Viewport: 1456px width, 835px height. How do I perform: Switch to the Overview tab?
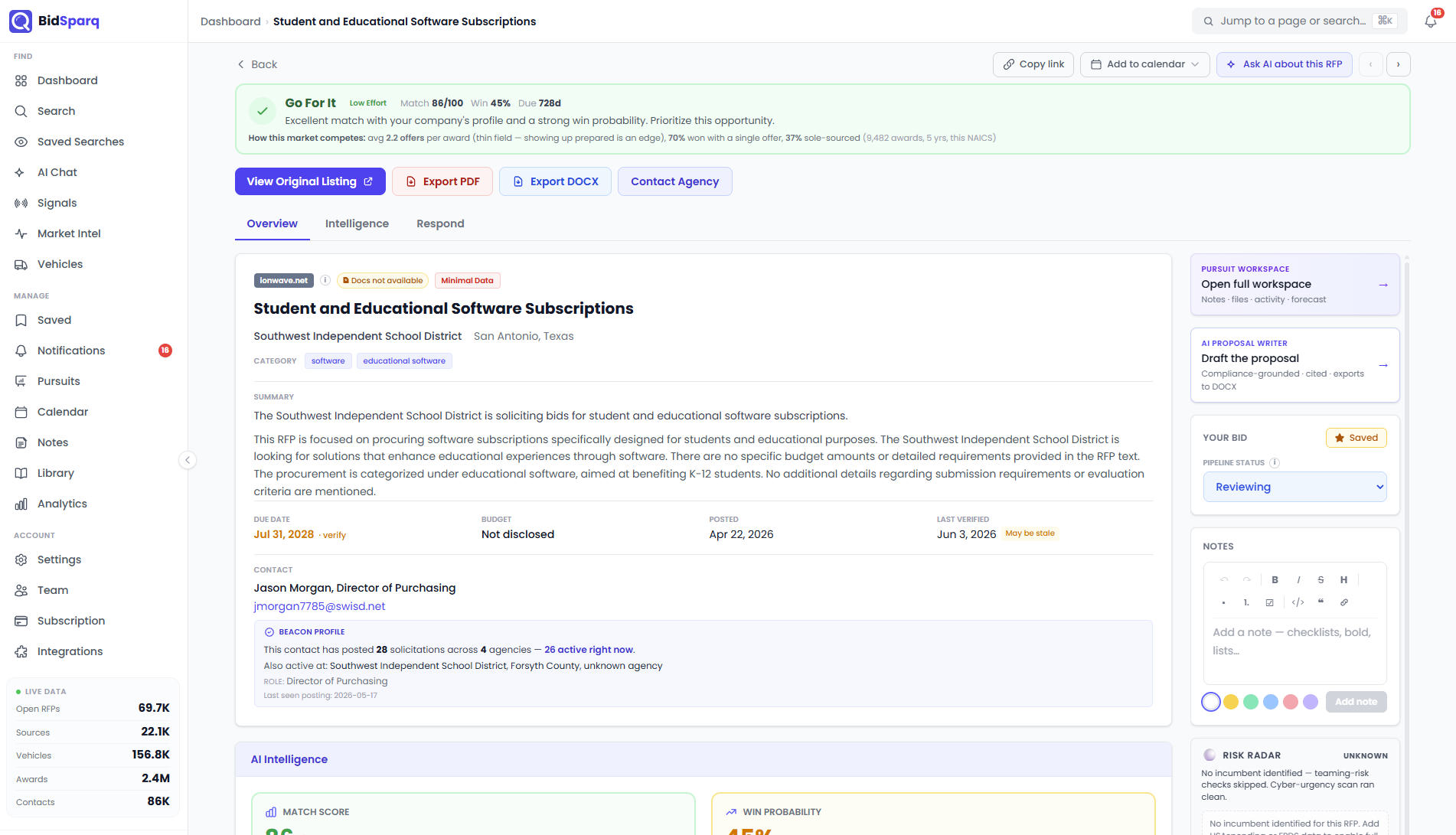(x=272, y=223)
